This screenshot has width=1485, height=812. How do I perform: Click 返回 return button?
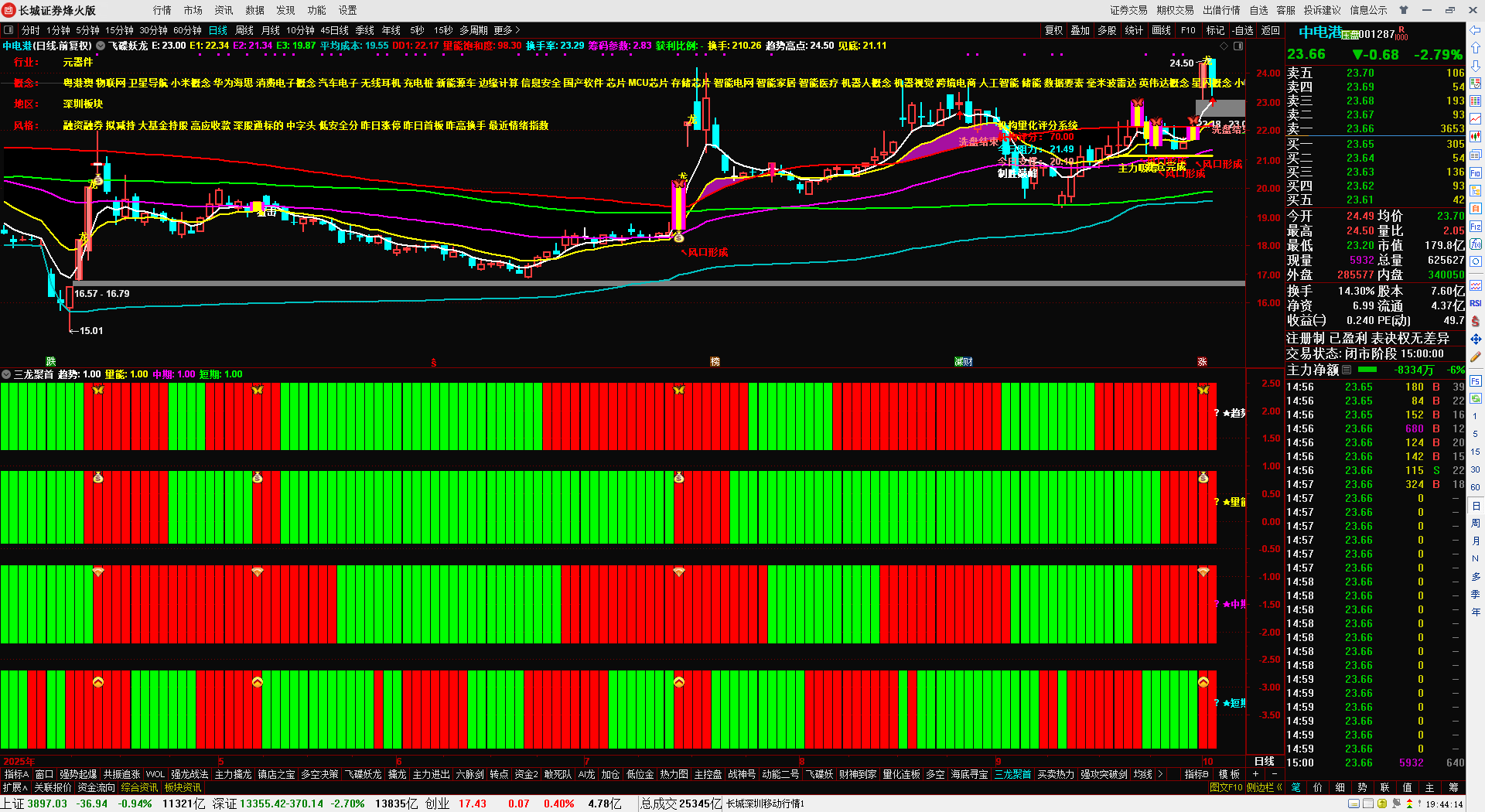pos(1271,30)
